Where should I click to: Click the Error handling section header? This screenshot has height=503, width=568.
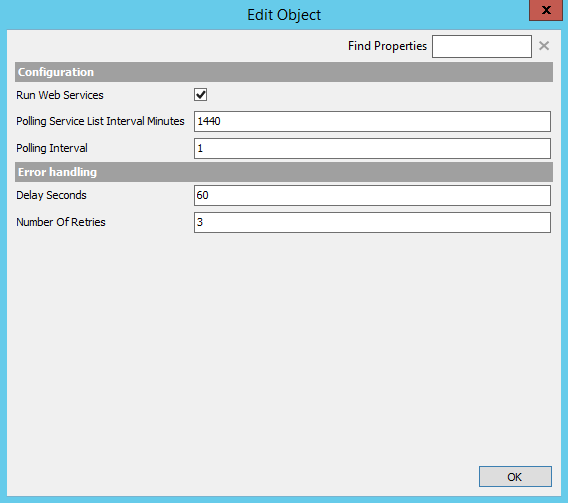(284, 172)
